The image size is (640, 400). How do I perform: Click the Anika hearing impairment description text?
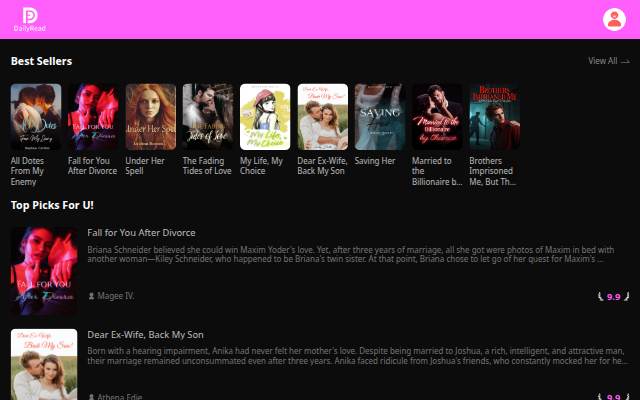pyautogui.click(x=356, y=356)
